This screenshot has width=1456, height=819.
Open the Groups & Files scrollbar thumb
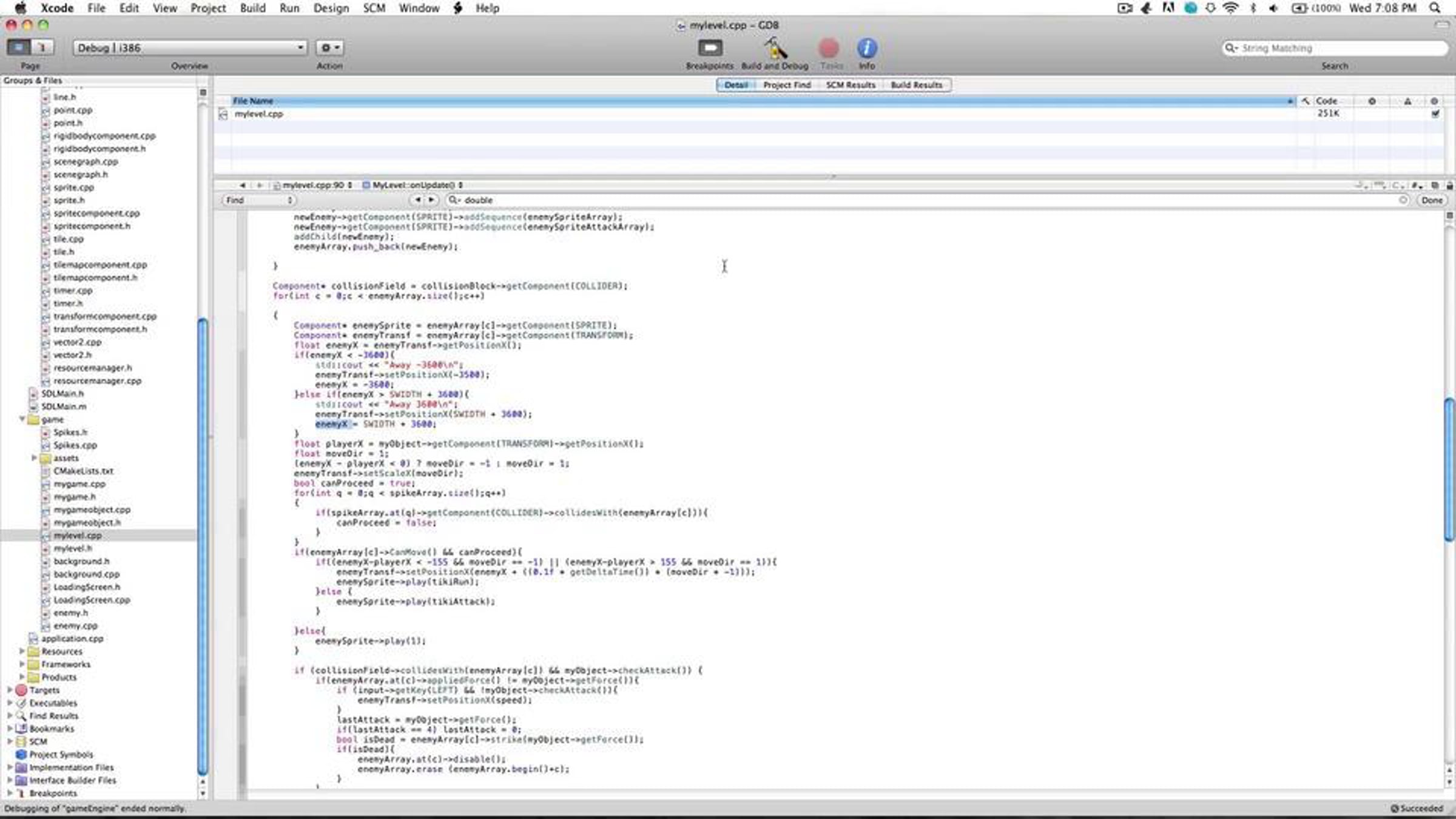[x=203, y=546]
